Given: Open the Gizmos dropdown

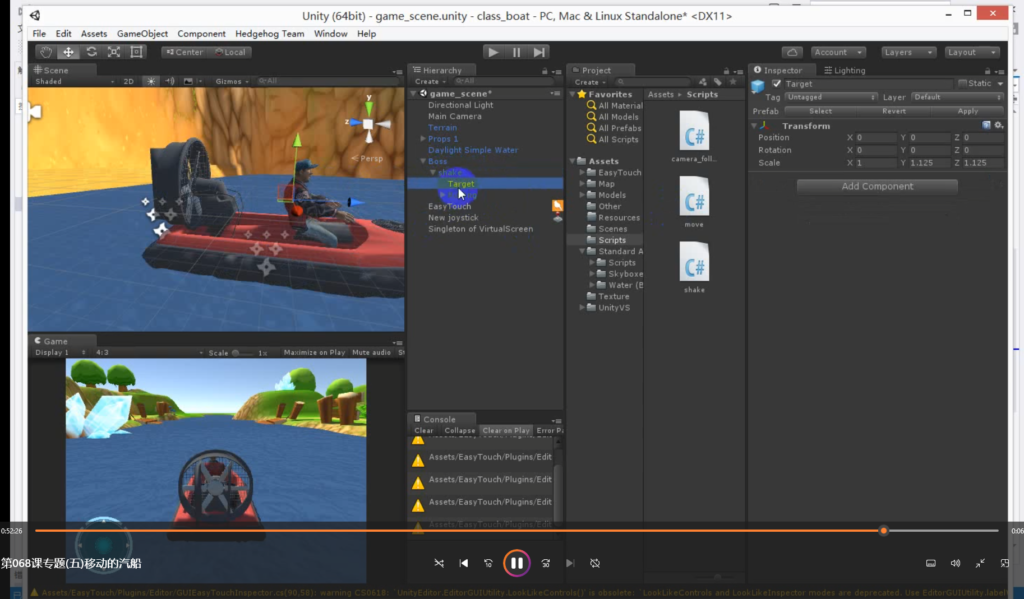Looking at the screenshot, I should (232, 81).
